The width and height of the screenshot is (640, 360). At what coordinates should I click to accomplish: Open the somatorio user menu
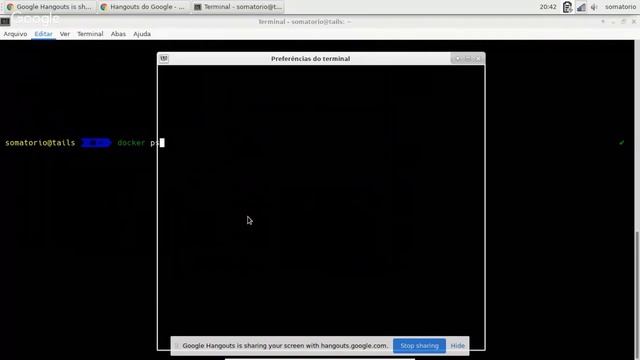tap(620, 7)
